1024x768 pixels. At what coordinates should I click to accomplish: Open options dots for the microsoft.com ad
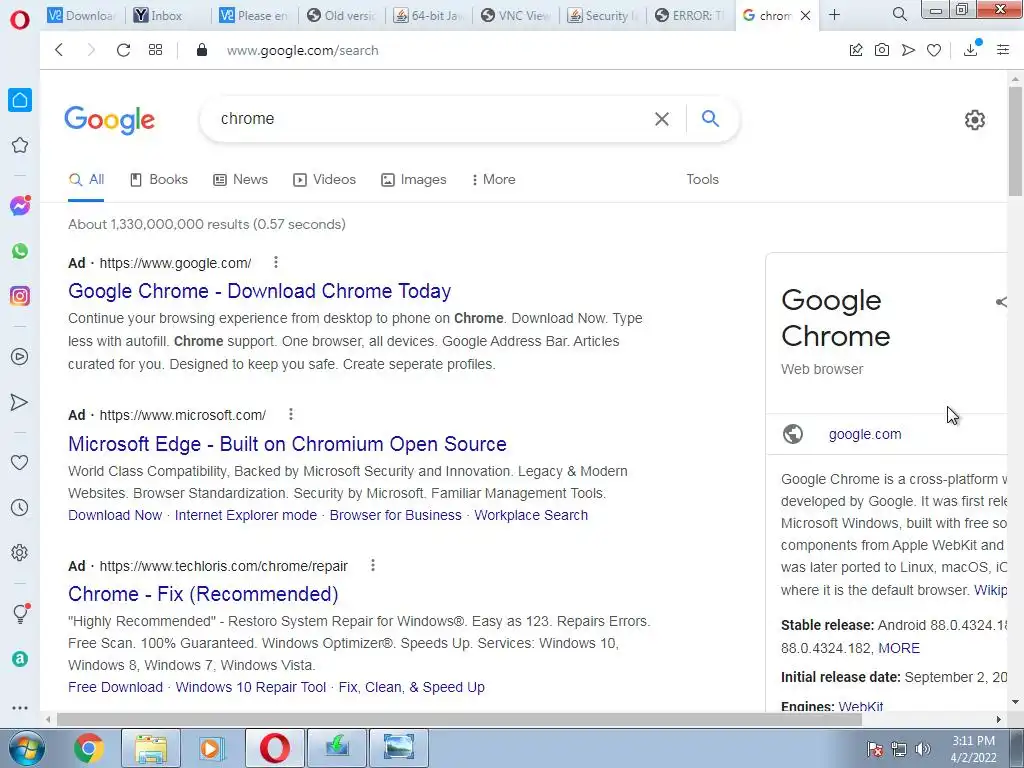click(x=291, y=414)
